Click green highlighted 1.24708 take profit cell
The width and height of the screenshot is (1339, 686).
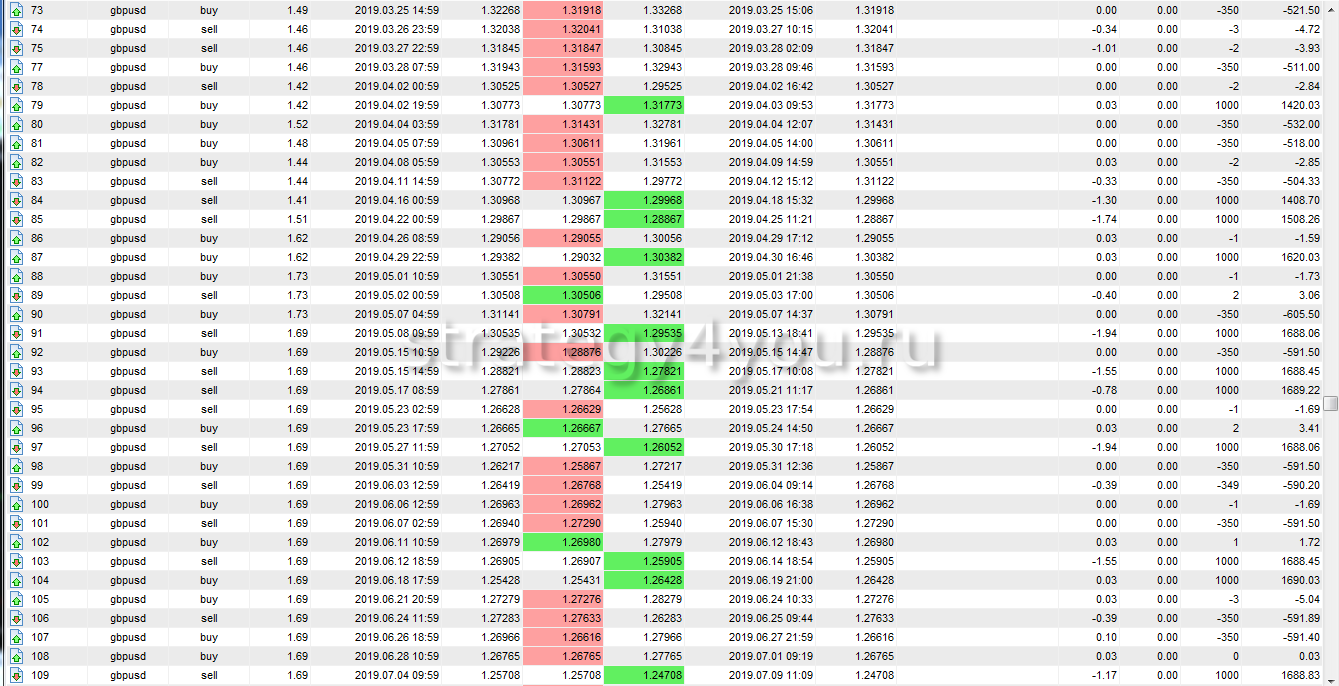pos(650,675)
